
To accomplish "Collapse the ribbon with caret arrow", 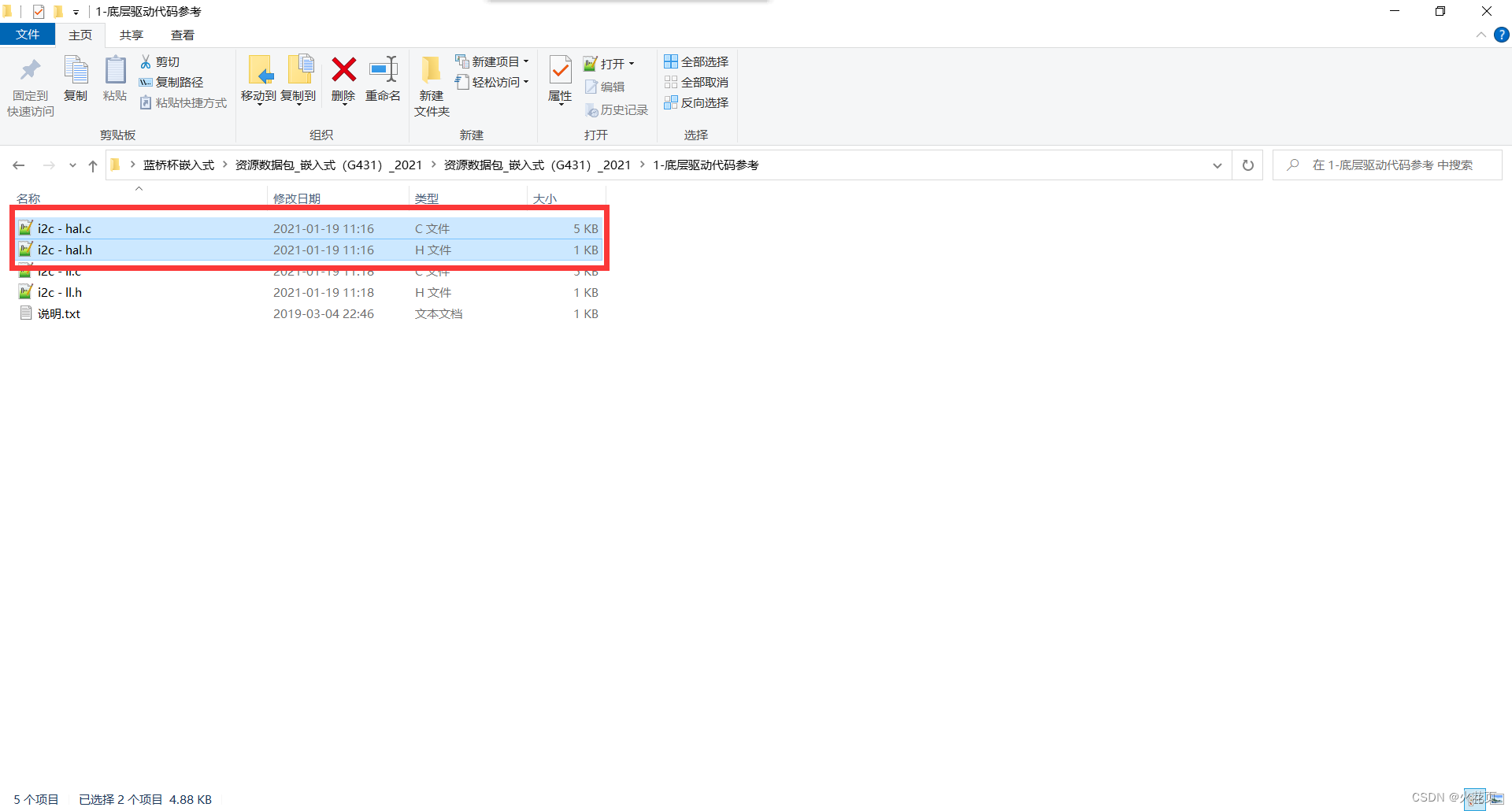I will tap(1480, 35).
